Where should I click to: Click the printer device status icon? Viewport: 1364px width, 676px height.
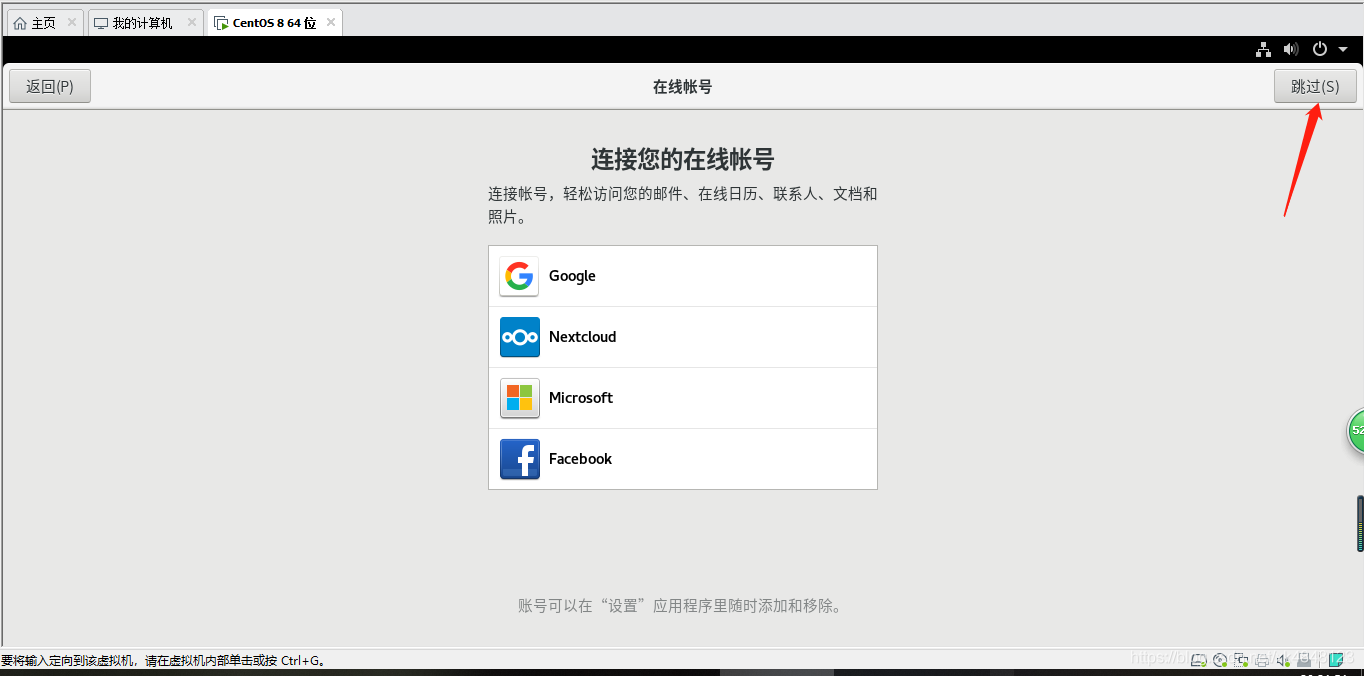(x=1262, y=660)
